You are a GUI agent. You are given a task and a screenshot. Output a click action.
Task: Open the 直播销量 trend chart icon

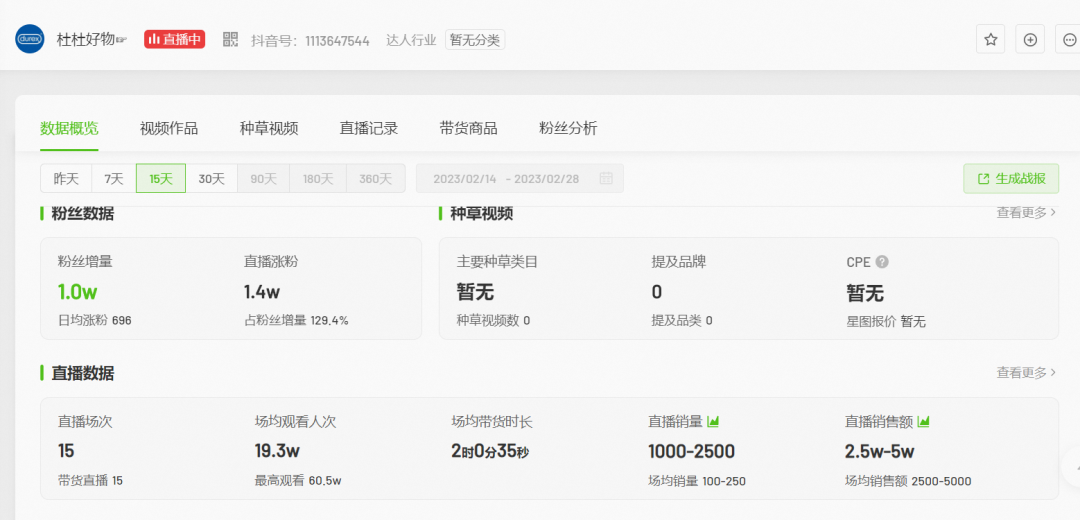click(714, 421)
